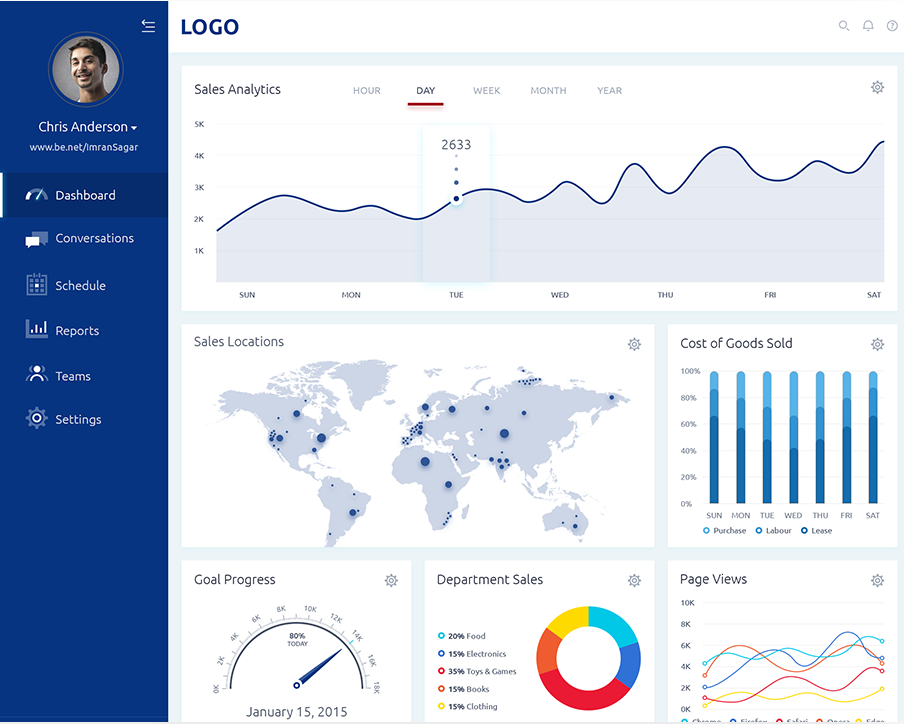Switch to the WEEK tab
Viewport: 904px width, 724px height.
point(486,91)
